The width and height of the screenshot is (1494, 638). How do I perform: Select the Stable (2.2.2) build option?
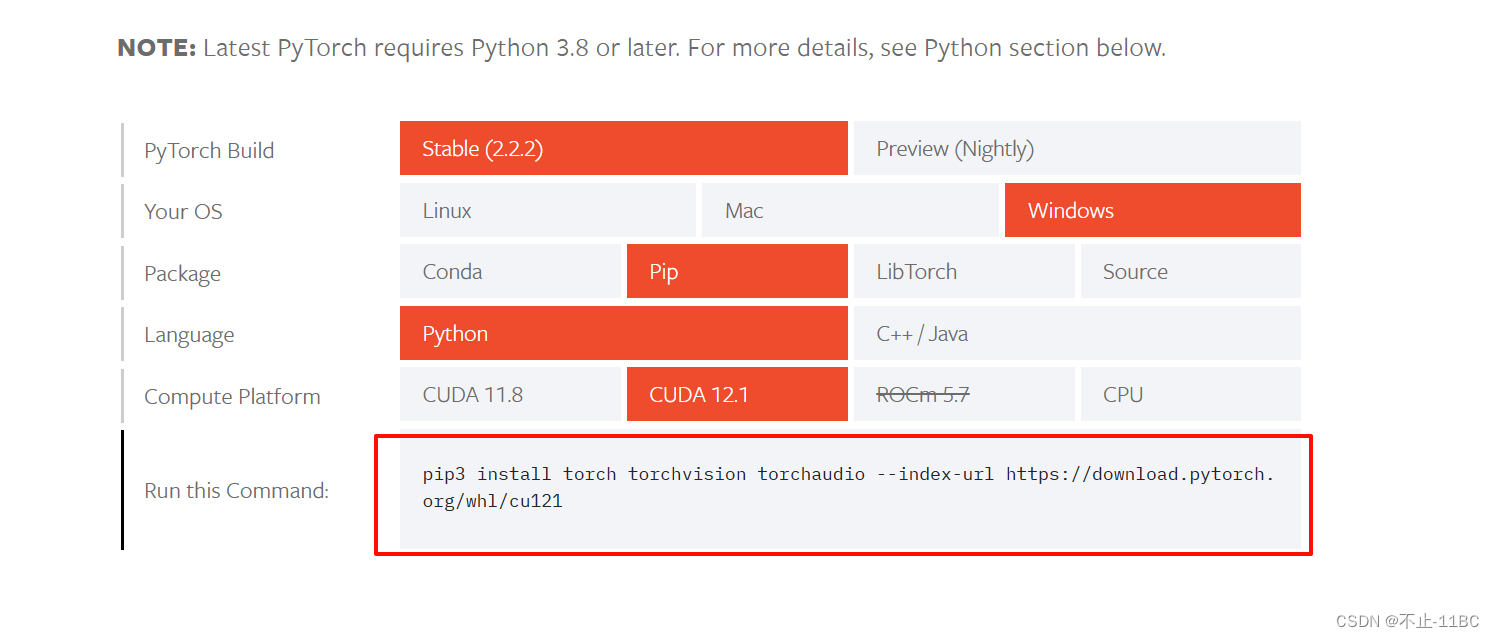click(x=623, y=148)
